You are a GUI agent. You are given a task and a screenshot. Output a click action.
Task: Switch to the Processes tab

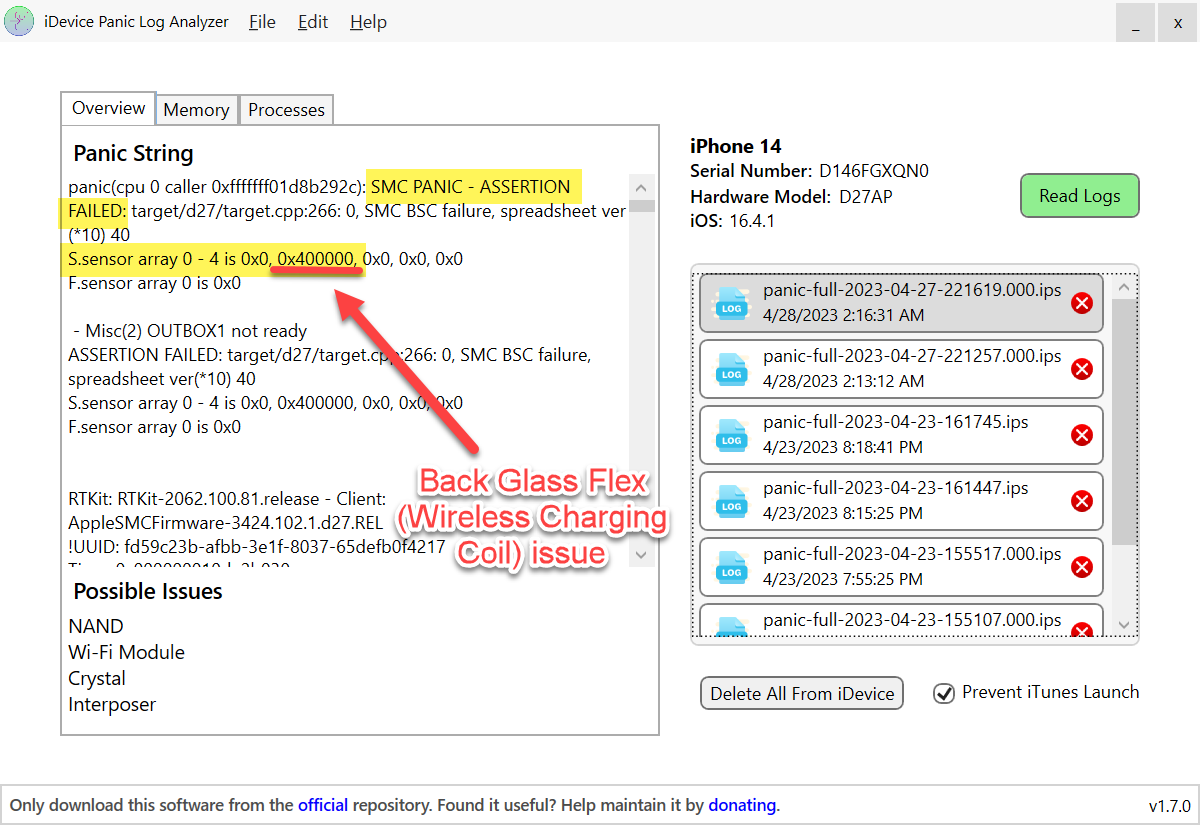[286, 110]
